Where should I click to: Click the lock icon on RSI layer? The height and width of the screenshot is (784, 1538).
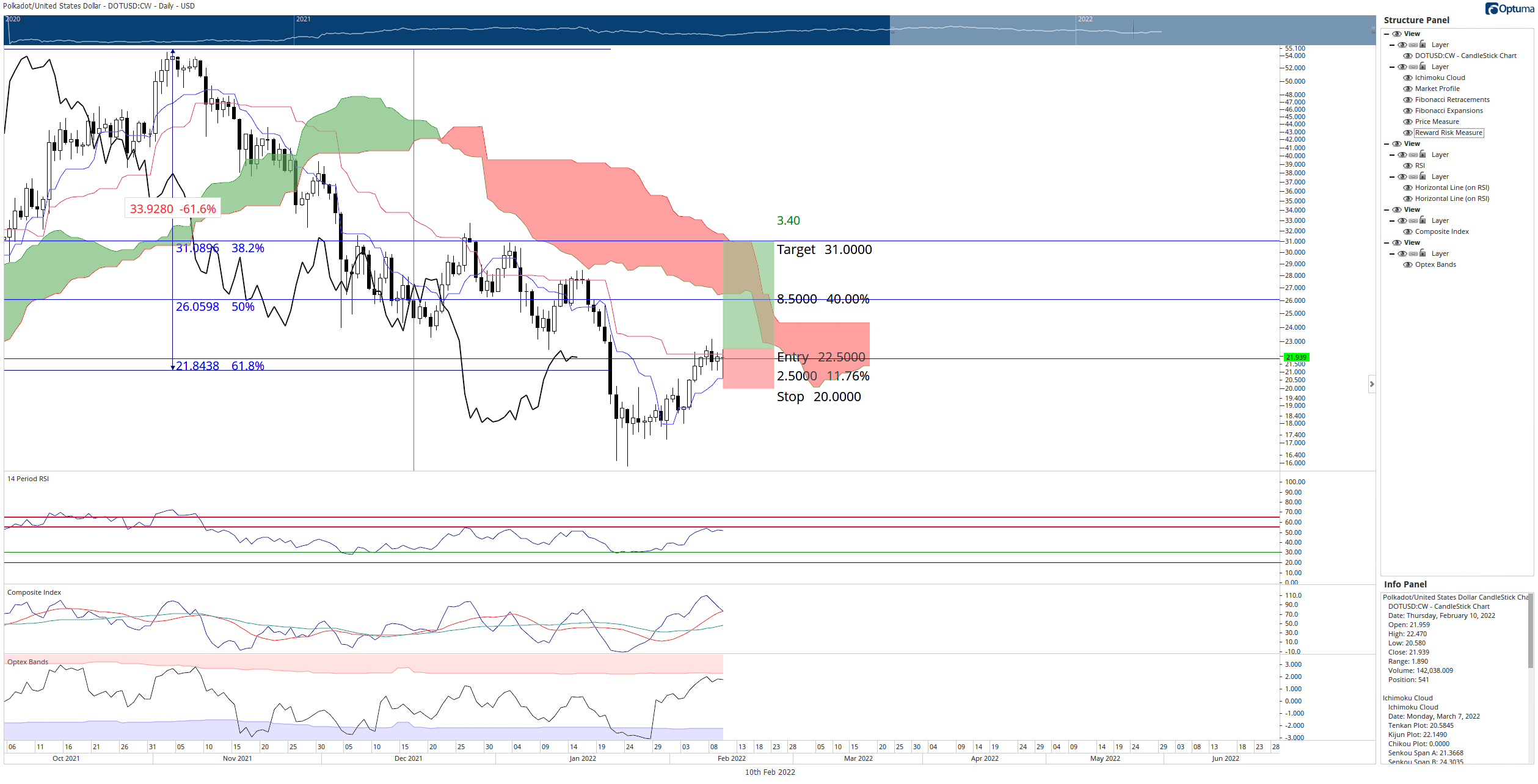click(1423, 154)
